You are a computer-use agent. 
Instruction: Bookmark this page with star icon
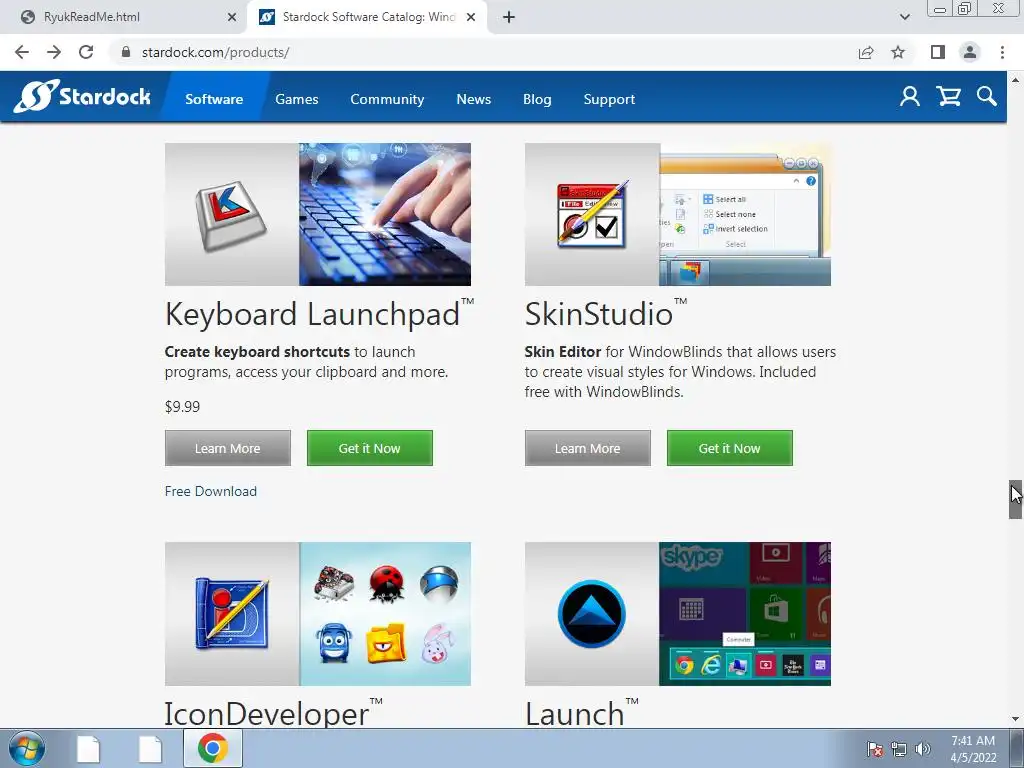899,52
